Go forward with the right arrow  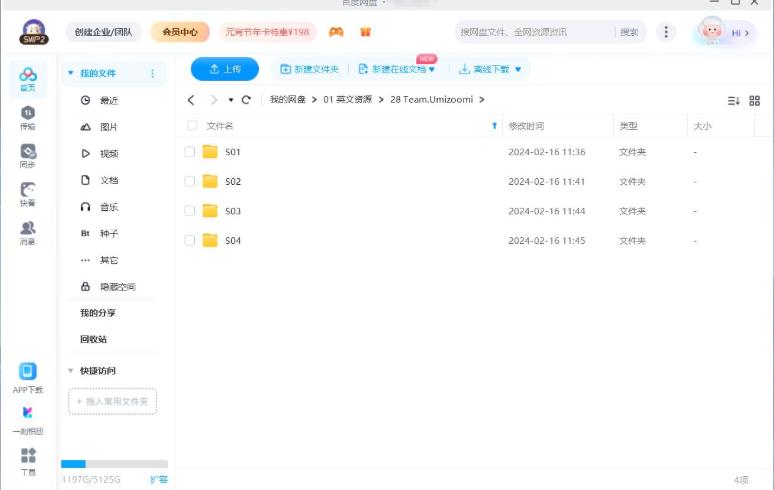tap(213, 100)
